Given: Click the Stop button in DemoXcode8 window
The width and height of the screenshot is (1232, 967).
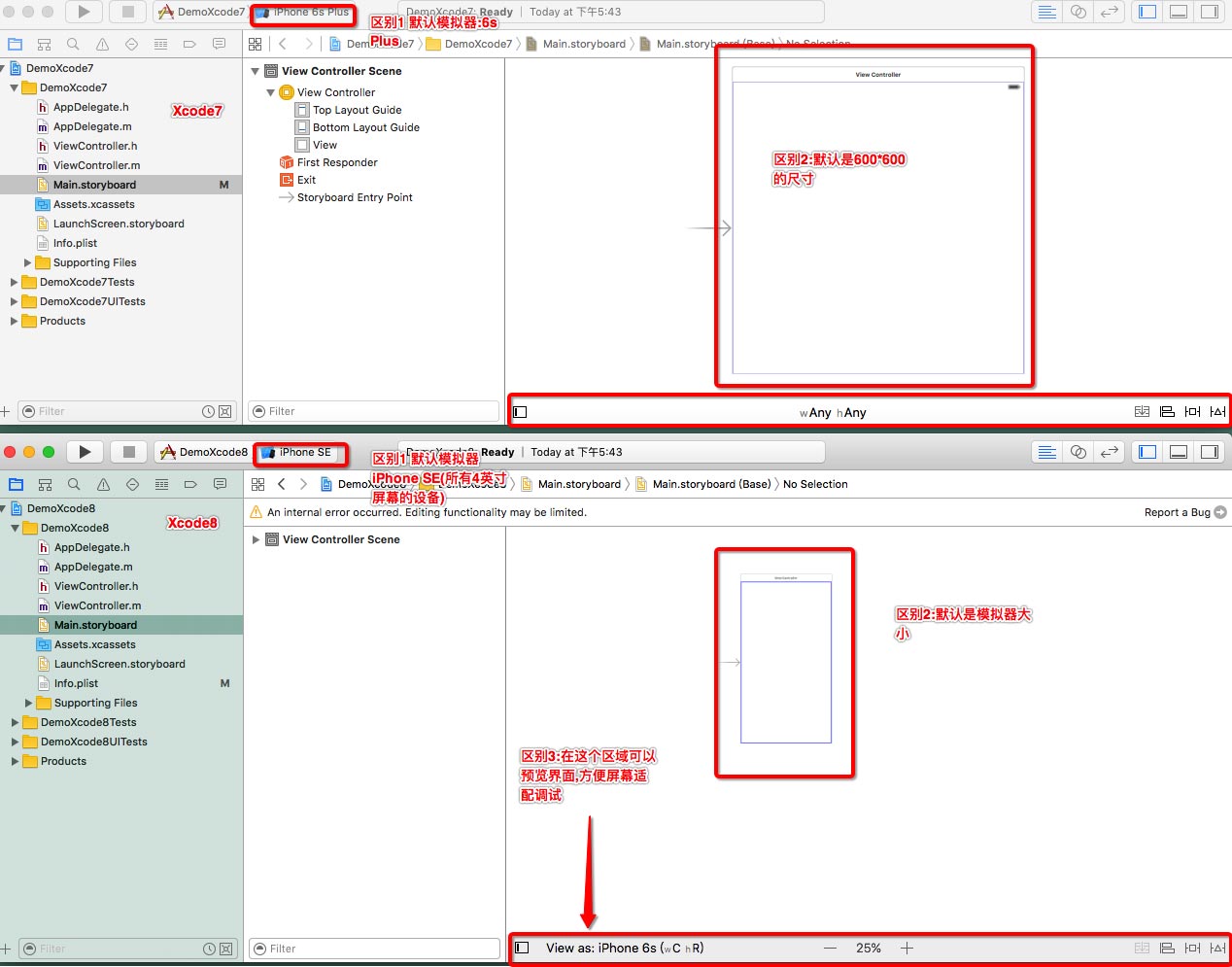Looking at the screenshot, I should click(128, 452).
